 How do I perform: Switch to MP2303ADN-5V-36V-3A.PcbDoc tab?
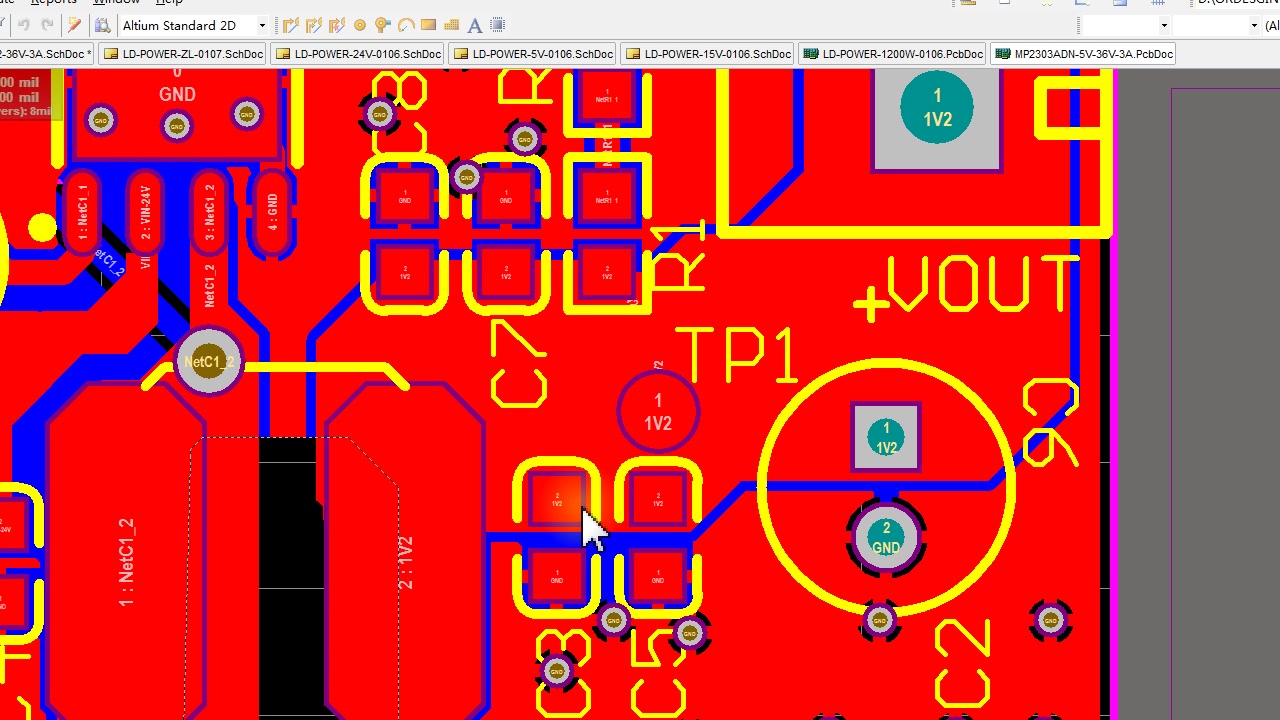tap(1085, 54)
